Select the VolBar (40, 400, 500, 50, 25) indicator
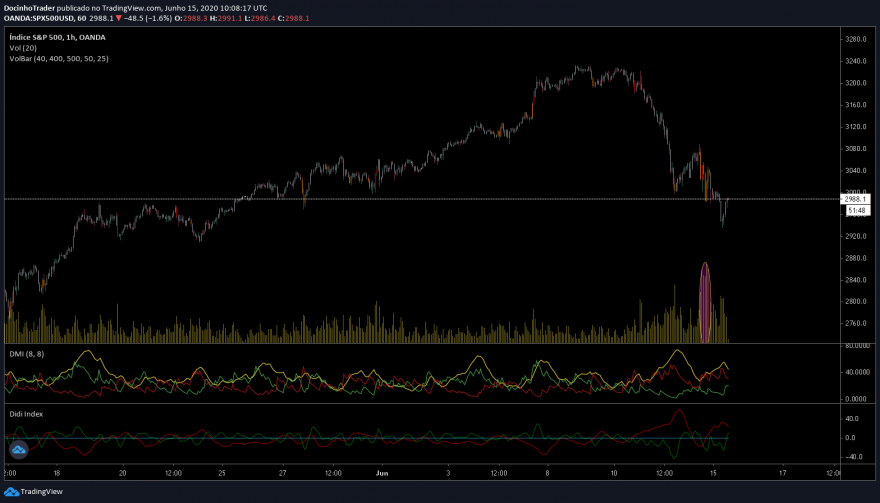This screenshot has width=880, height=503. coord(59,59)
